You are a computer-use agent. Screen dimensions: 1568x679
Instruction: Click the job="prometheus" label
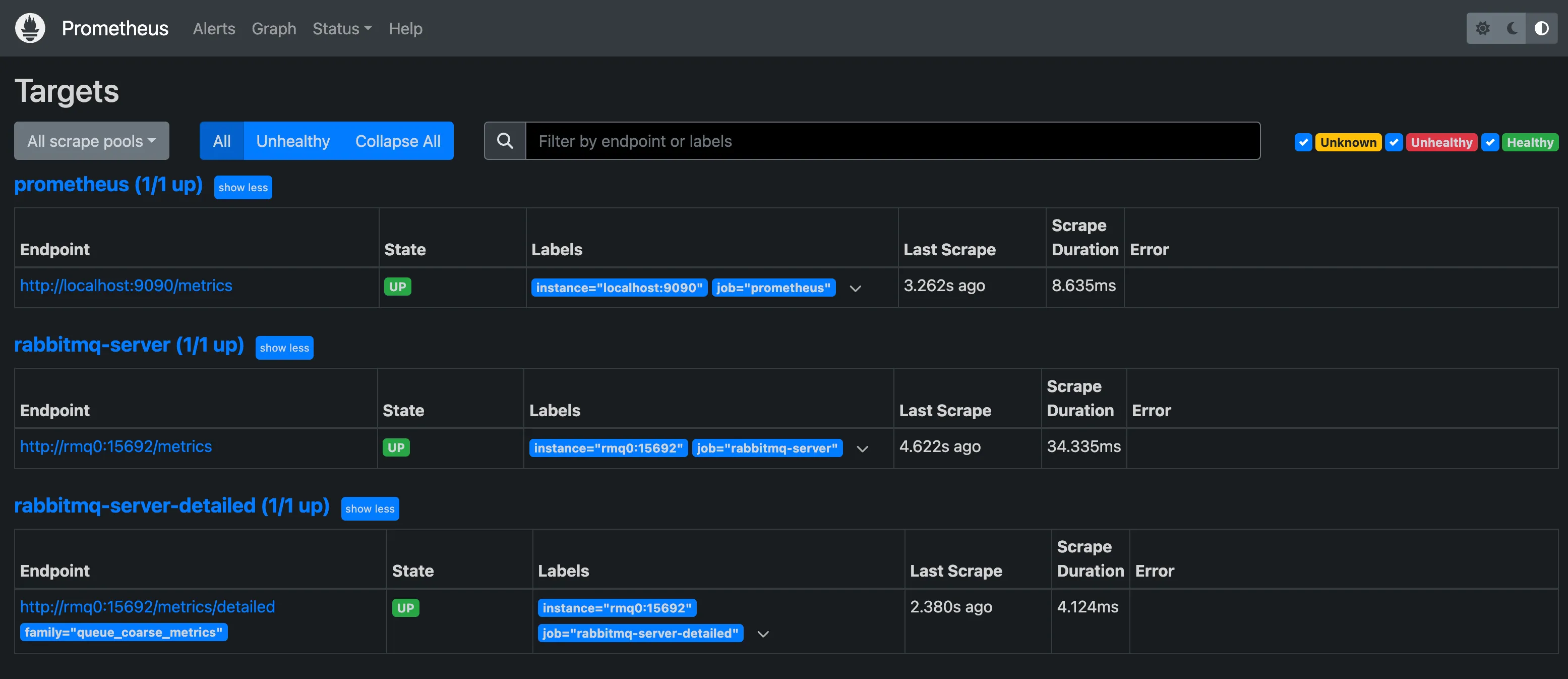773,288
